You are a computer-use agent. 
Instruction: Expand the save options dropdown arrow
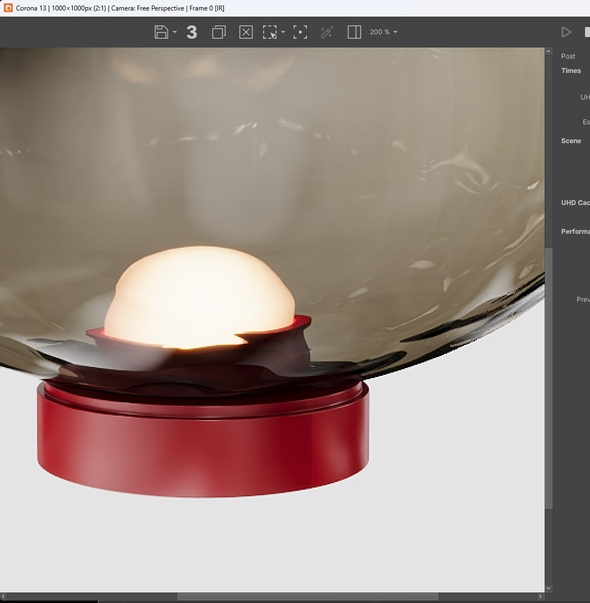click(175, 32)
